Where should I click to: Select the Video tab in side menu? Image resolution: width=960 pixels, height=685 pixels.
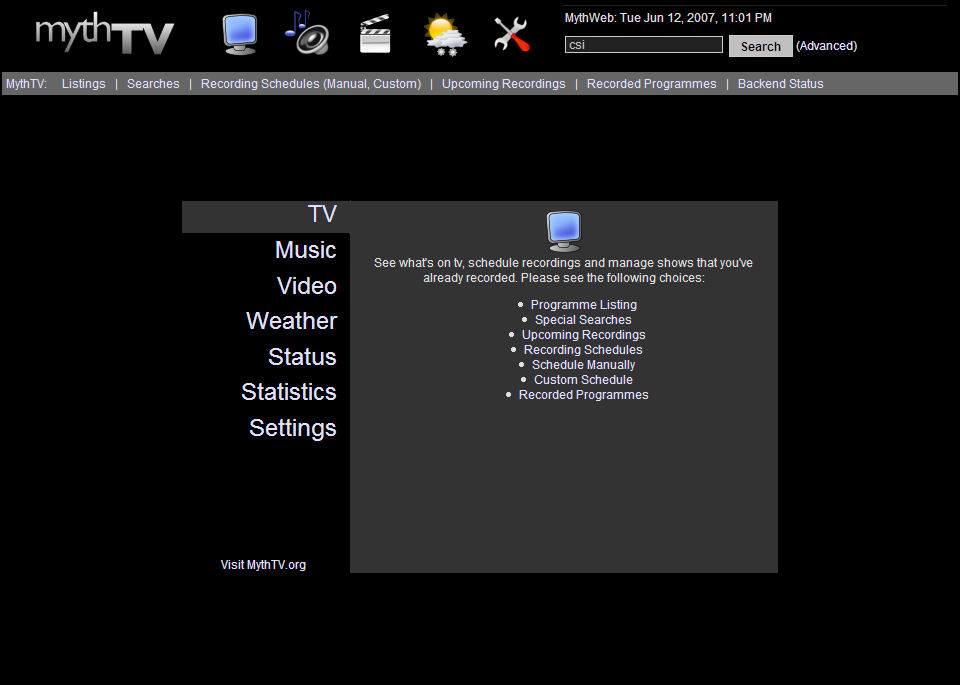pos(307,286)
